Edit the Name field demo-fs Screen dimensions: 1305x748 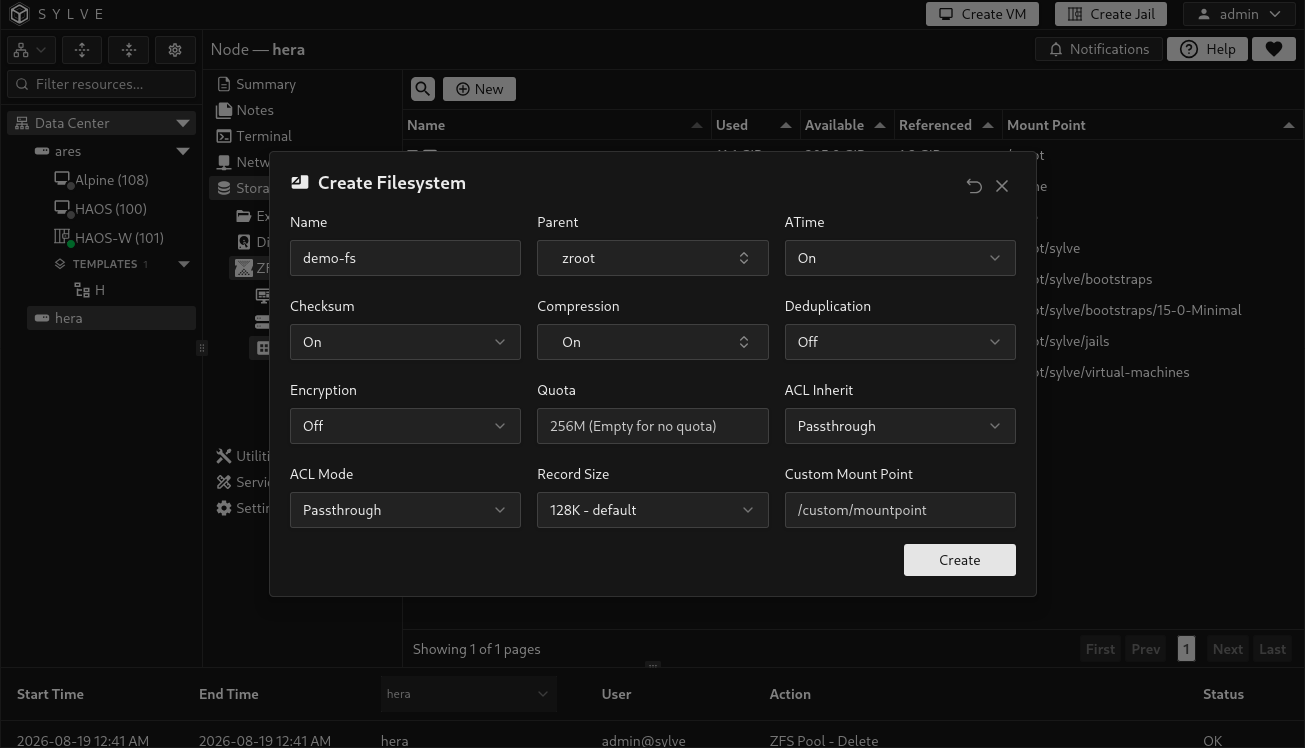tap(405, 258)
